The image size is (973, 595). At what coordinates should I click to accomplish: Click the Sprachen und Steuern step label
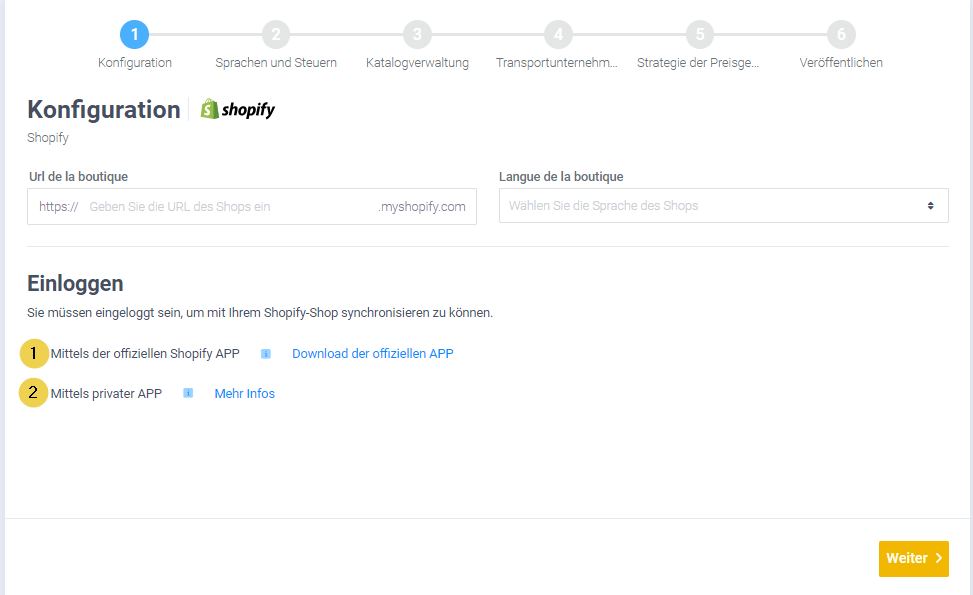click(x=276, y=63)
